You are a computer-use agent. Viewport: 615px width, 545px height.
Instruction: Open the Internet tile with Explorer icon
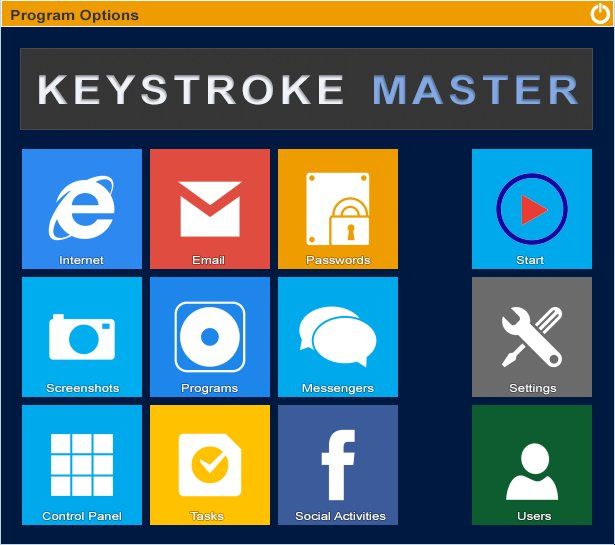tap(82, 209)
